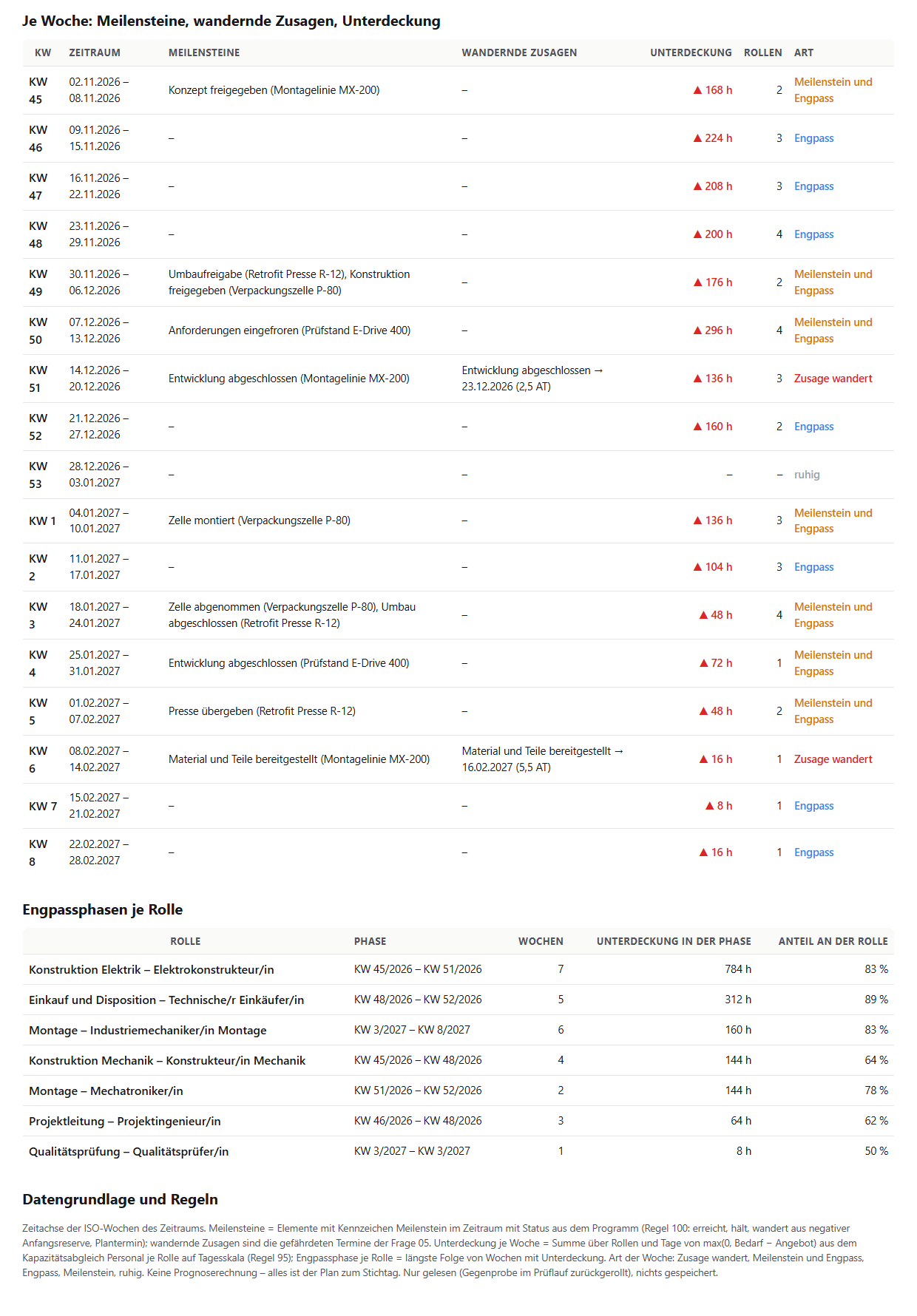Viewport: 917px width, 1316px height.
Task: Click wandering commitment 'Material und Teile bereitgestellt → 16.02.2027'
Action: coord(543,759)
